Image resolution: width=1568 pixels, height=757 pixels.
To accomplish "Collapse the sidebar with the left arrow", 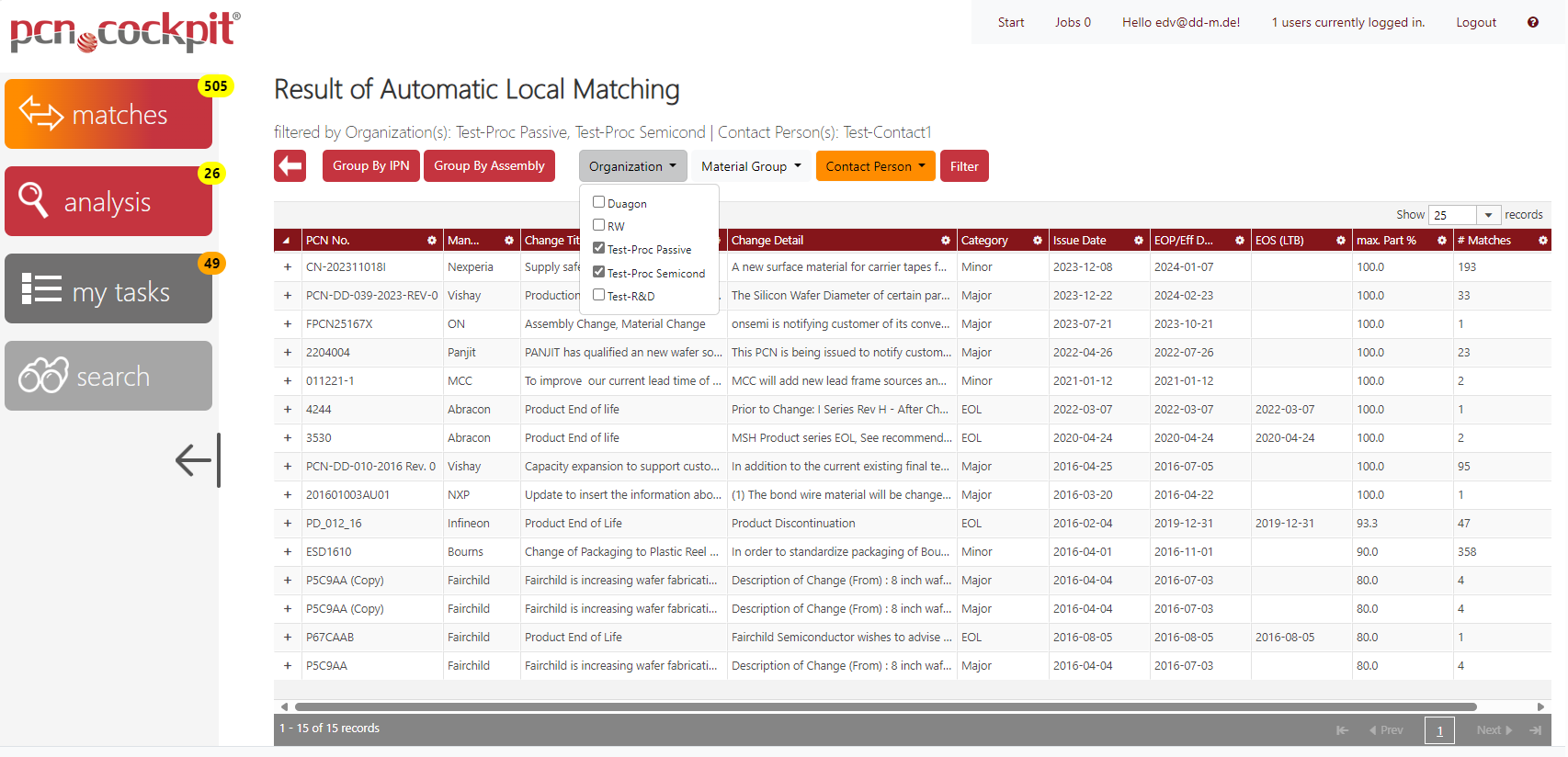I will pos(198,460).
